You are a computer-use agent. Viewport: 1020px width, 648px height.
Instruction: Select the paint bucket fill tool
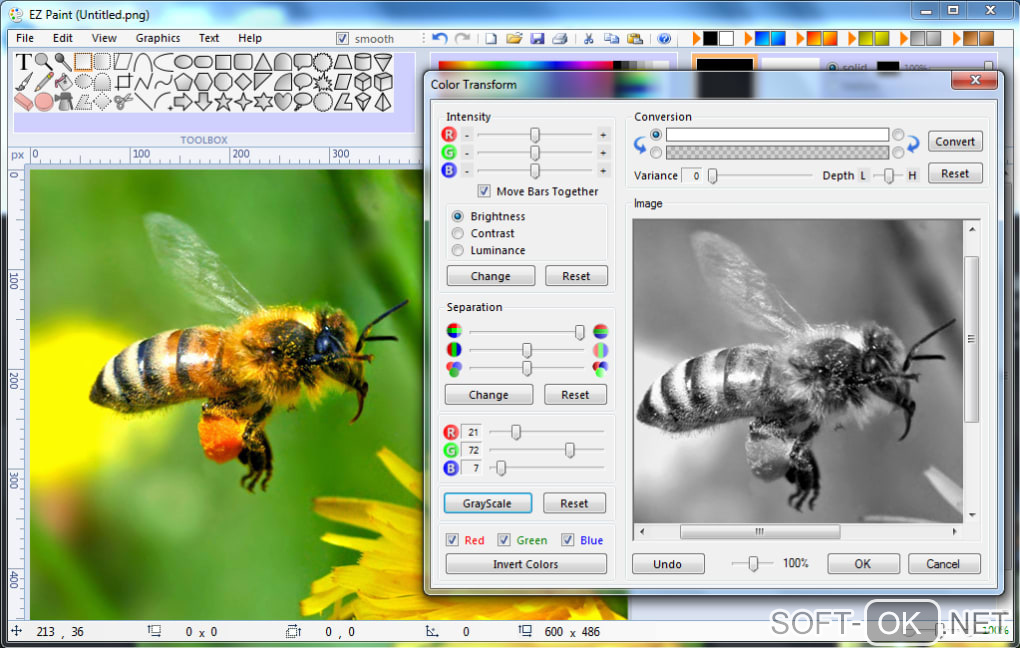point(63,82)
